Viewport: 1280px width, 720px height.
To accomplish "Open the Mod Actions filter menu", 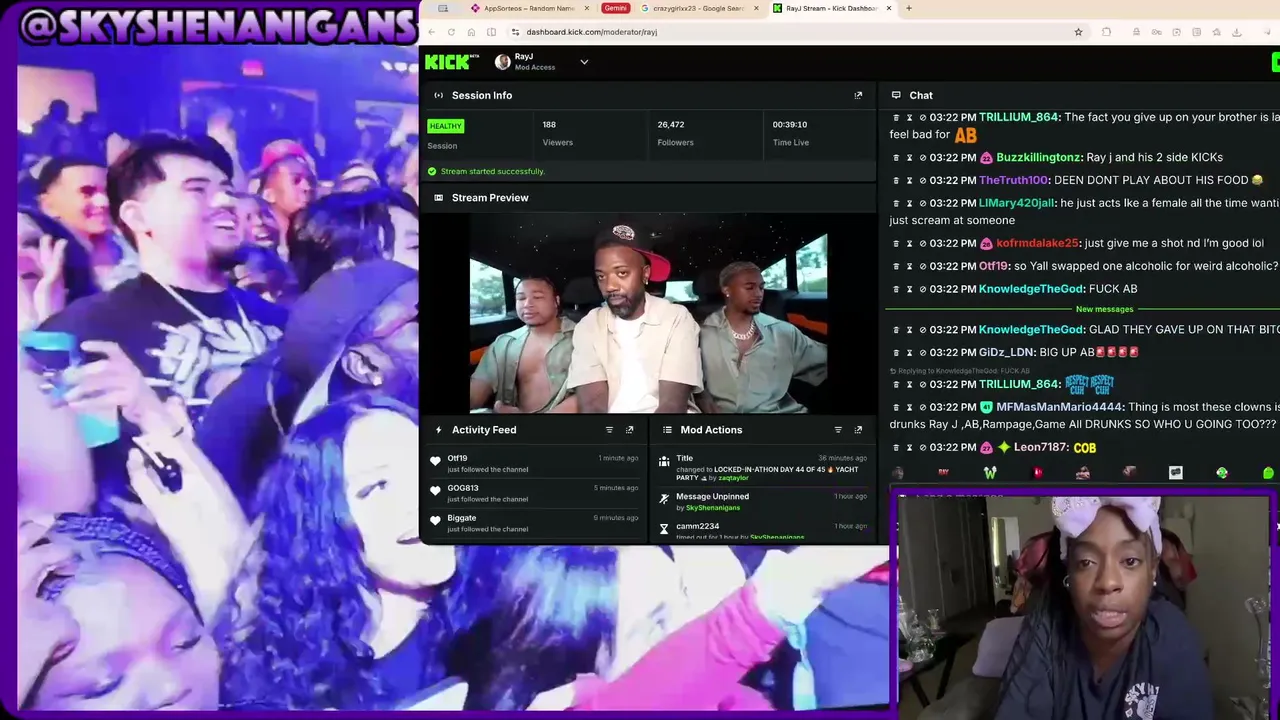I will point(838,430).
